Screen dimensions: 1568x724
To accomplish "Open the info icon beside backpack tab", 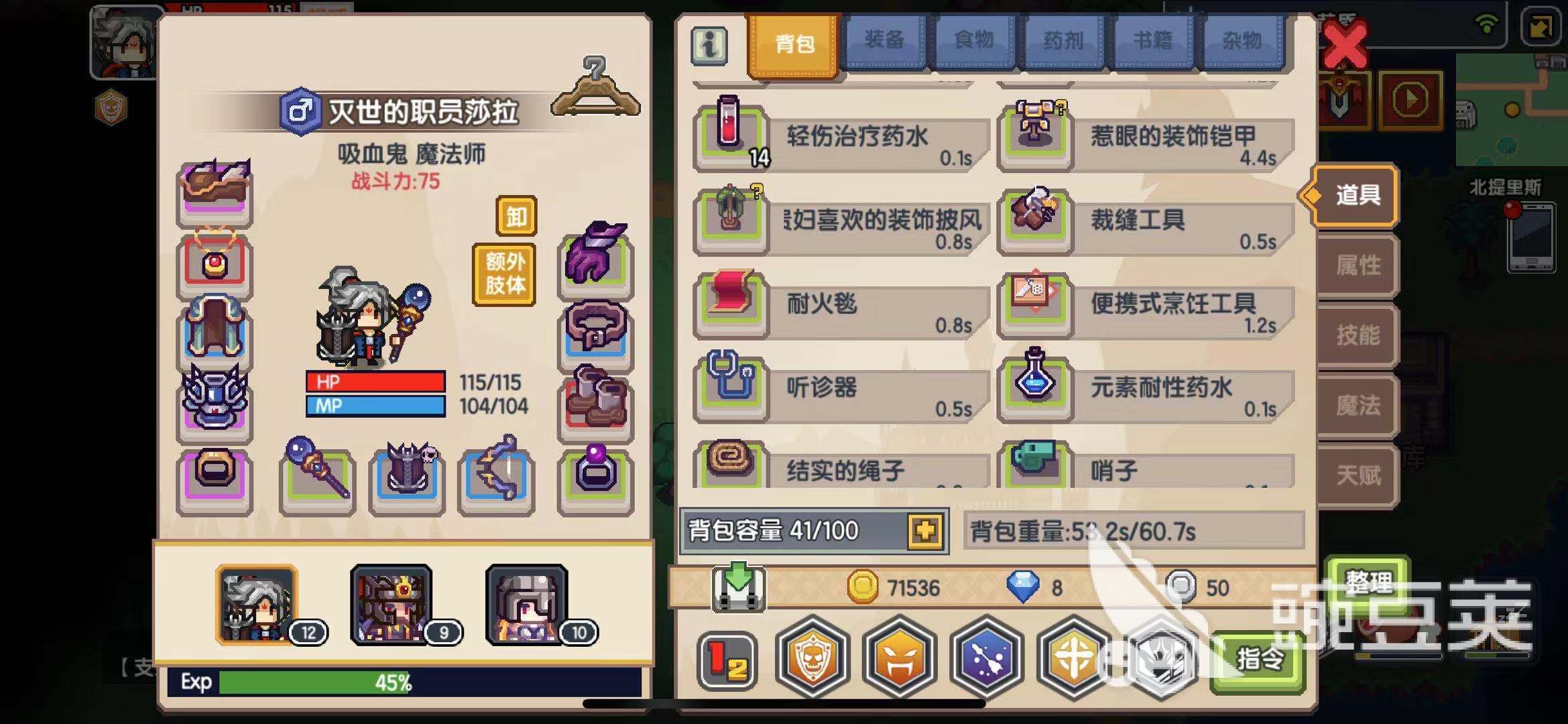I will click(x=709, y=46).
